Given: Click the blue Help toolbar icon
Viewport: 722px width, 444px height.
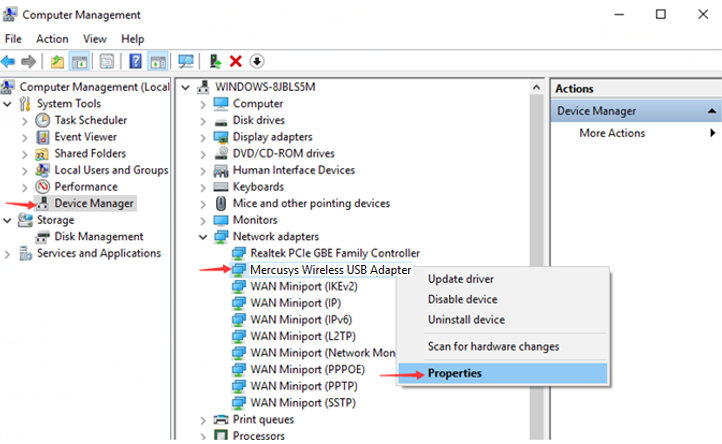Looking at the screenshot, I should click(x=135, y=62).
